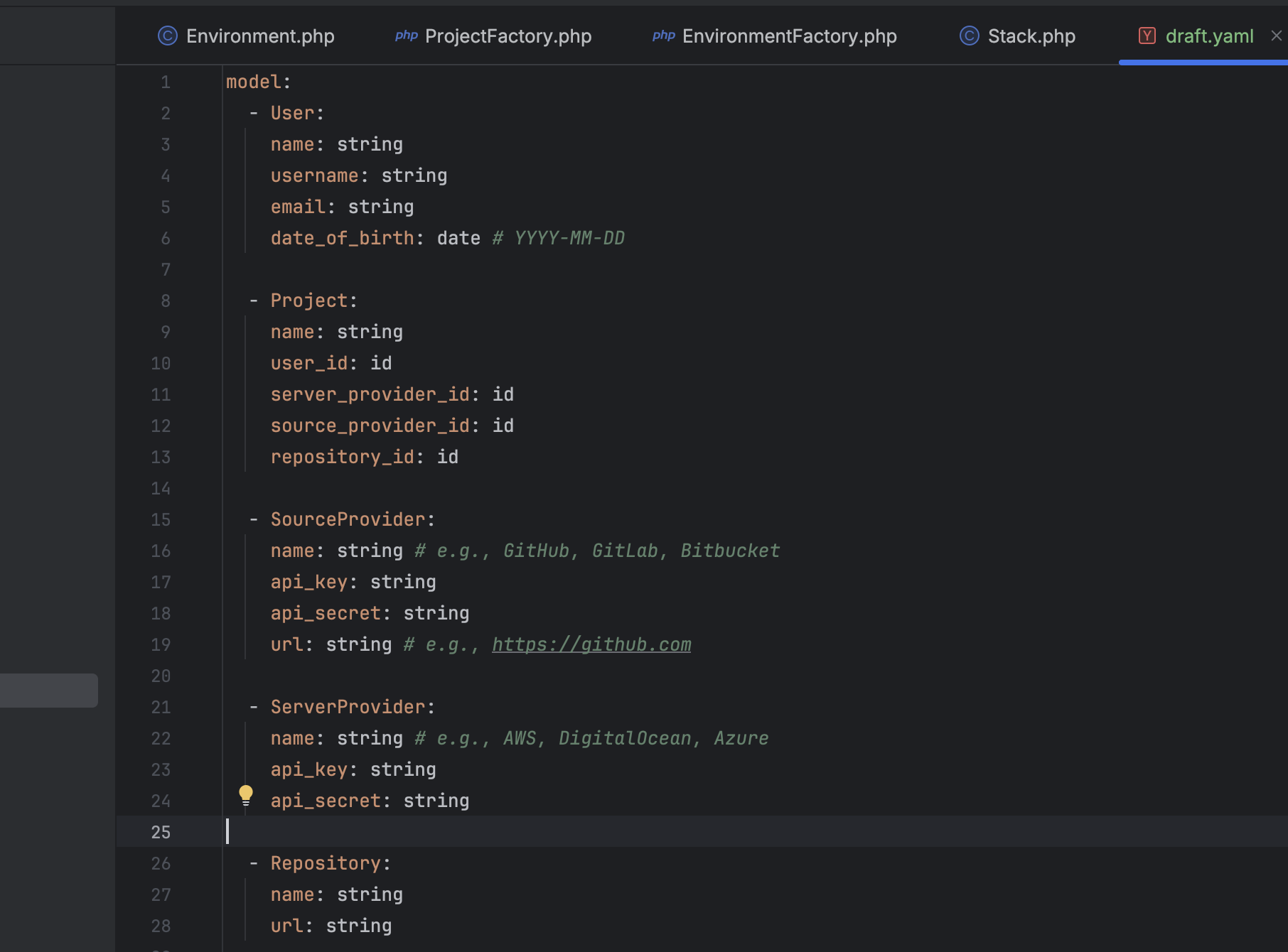The image size is (1288, 952).
Task: Close the draft.yaml tab
Action: tap(1276, 36)
